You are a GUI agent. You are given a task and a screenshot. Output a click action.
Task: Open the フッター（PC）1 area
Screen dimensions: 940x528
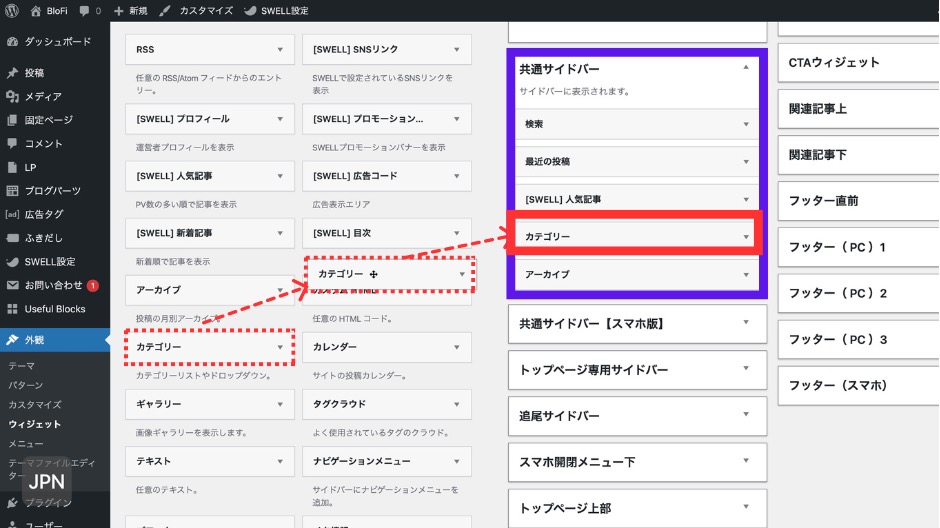click(x=858, y=247)
